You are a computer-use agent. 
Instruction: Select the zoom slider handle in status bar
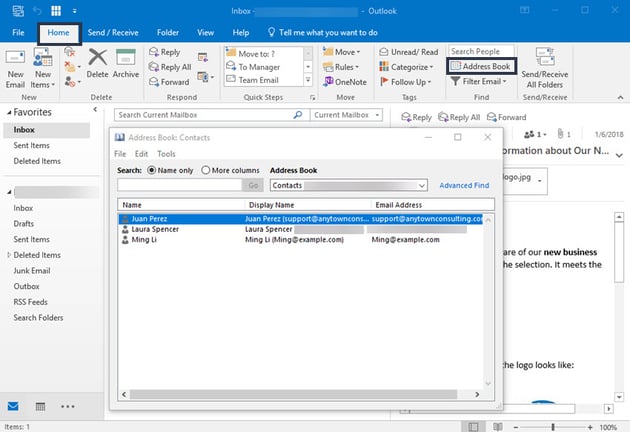click(x=553, y=427)
